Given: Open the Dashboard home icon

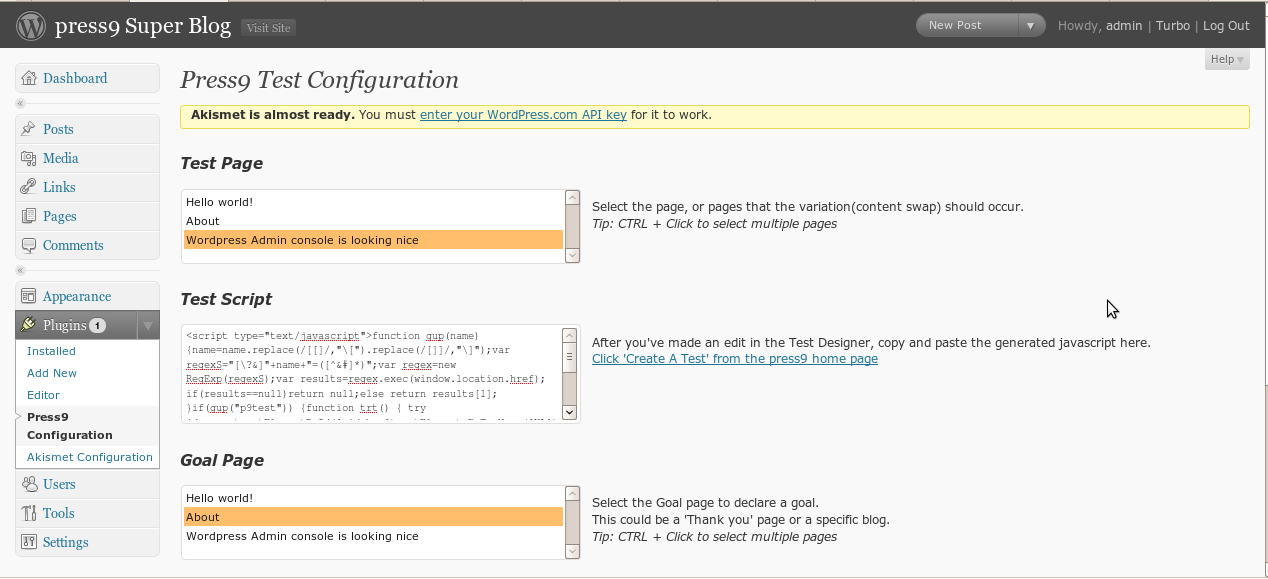Looking at the screenshot, I should click(x=29, y=78).
